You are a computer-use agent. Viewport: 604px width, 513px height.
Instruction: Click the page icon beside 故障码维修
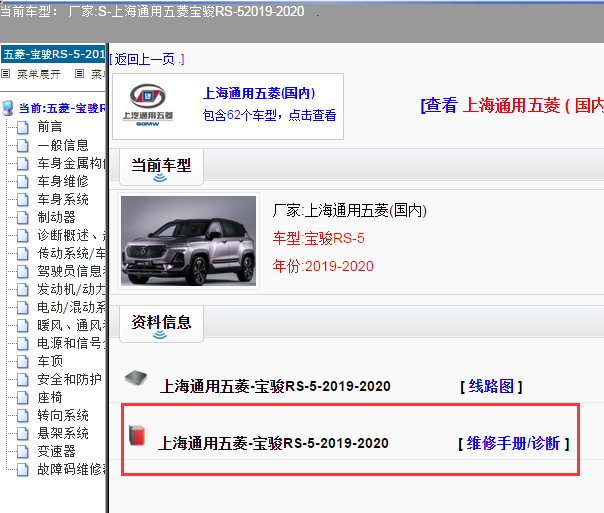(23, 470)
